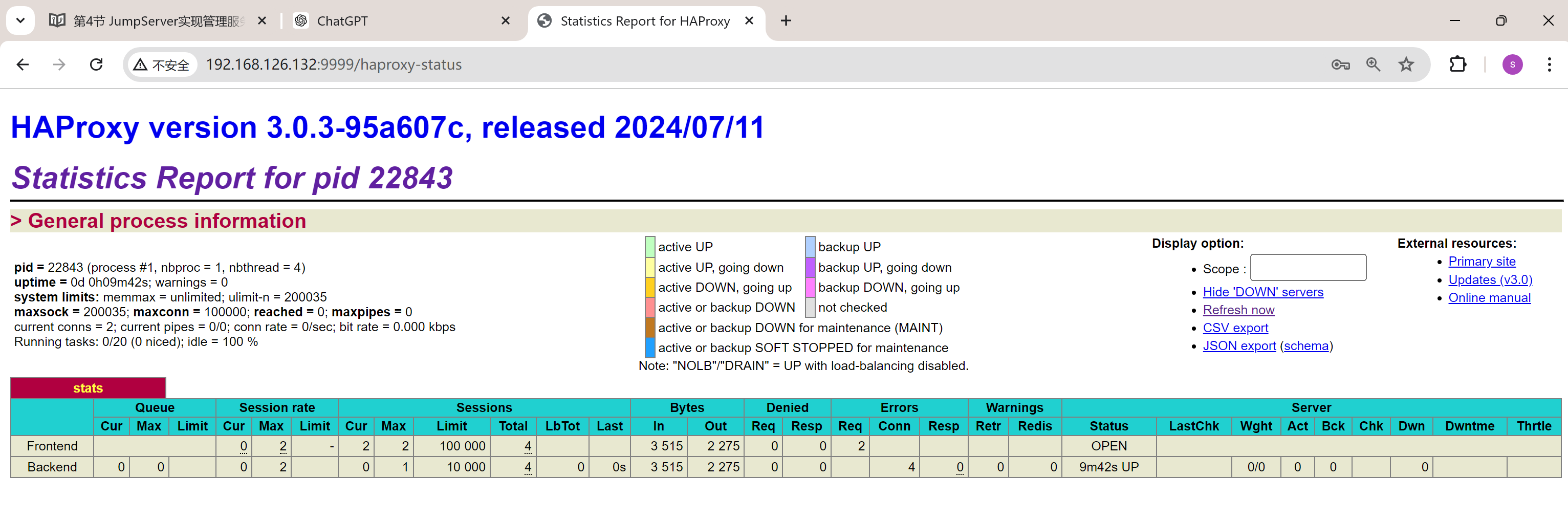The height and width of the screenshot is (520, 1568).
Task: Open the browser extensions puzzle icon
Action: point(1458,64)
